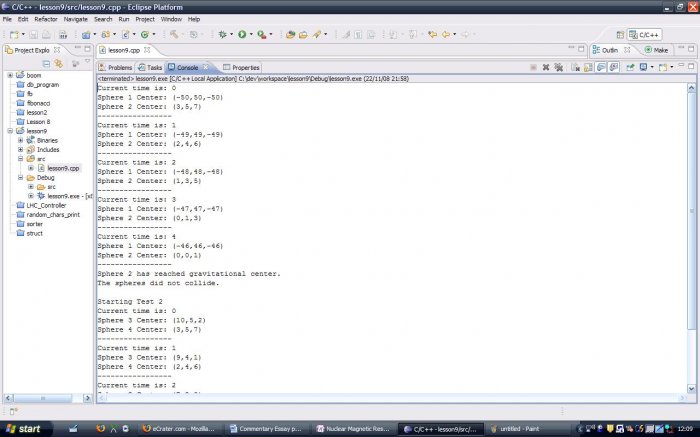Collapse the Debug folder
The width and height of the screenshot is (700, 437).
(x=20, y=177)
